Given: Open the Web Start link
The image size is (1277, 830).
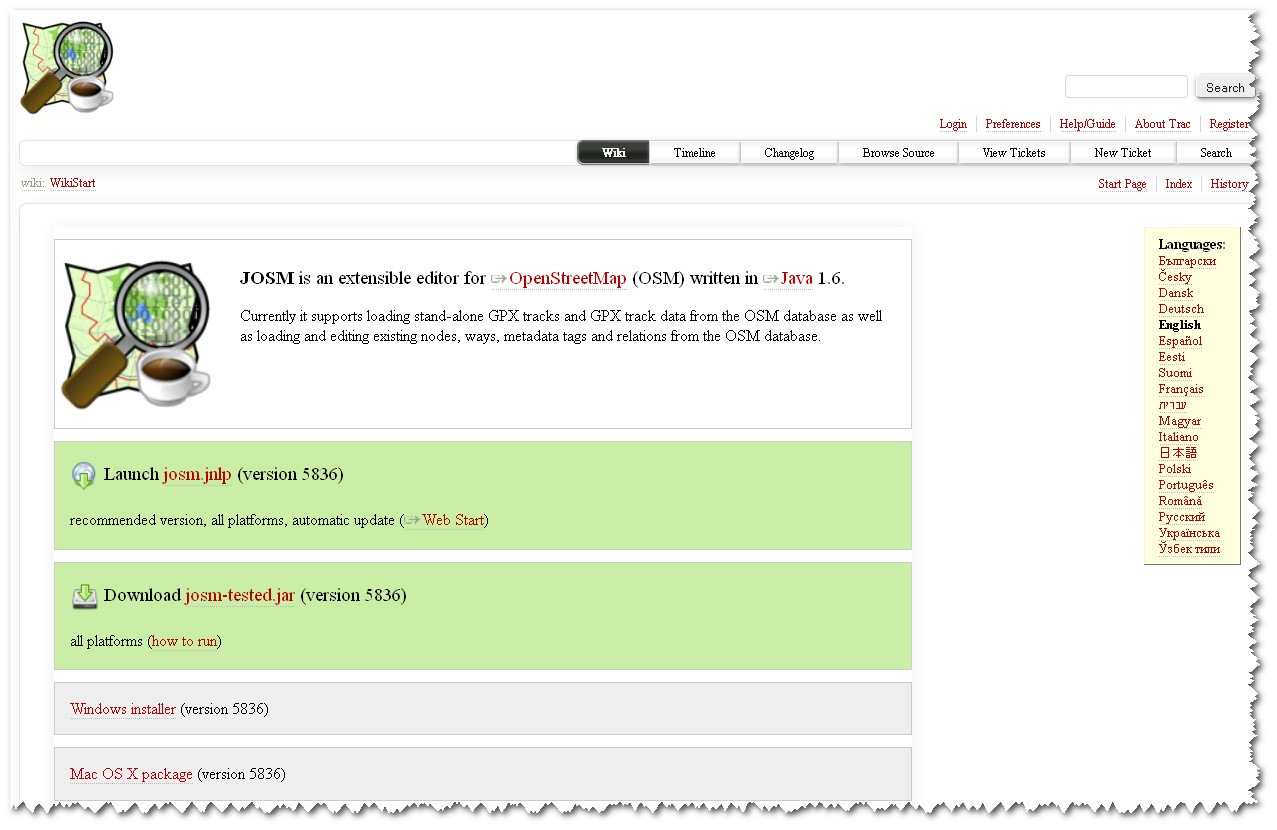Looking at the screenshot, I should 453,521.
